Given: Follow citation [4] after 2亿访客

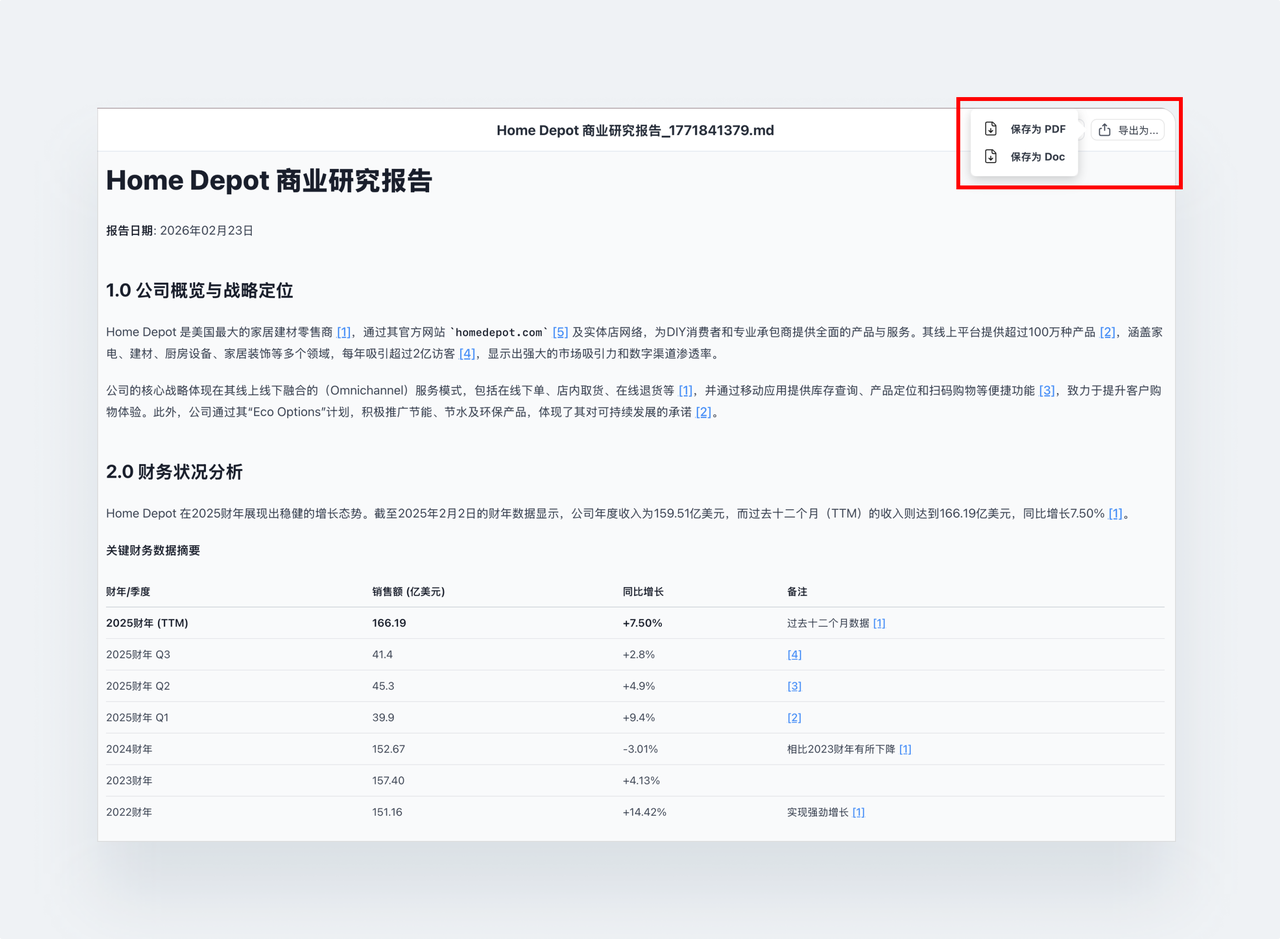Looking at the screenshot, I should coord(467,353).
